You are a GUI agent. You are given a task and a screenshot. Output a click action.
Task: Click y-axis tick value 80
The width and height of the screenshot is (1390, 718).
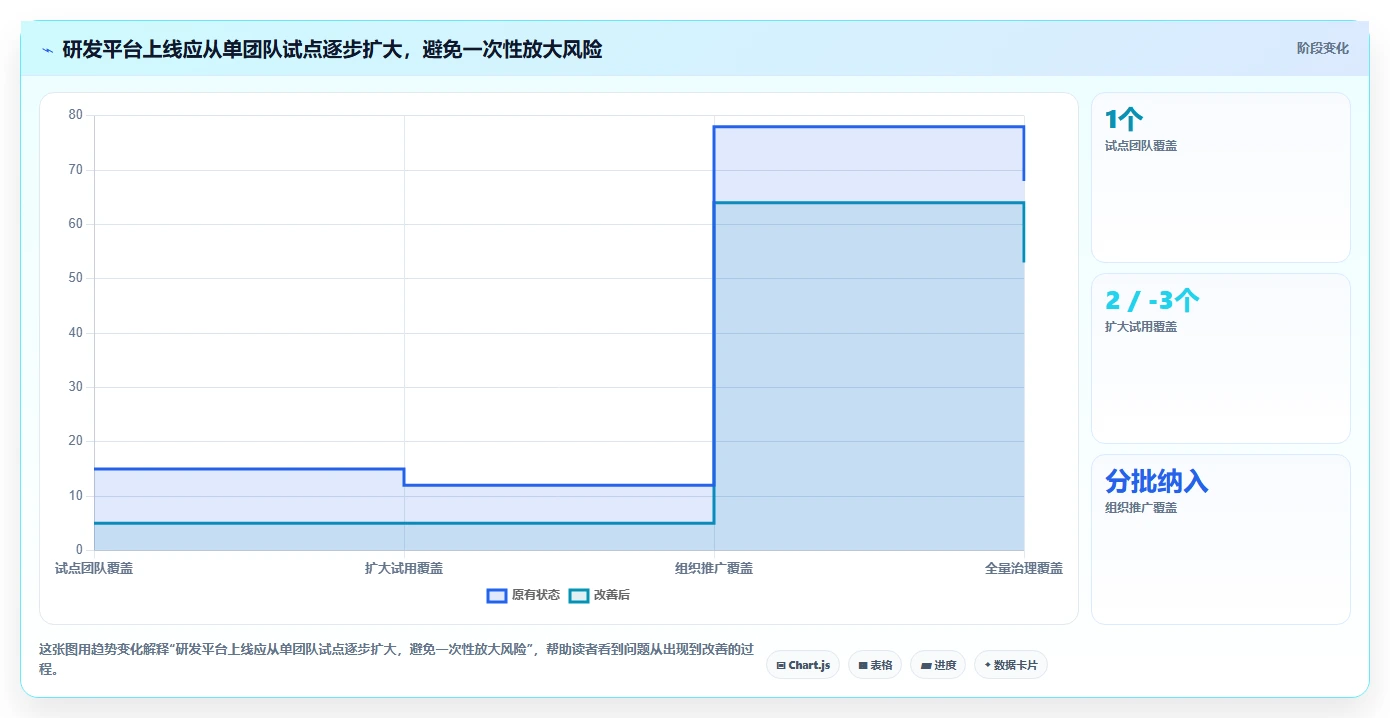coord(76,115)
